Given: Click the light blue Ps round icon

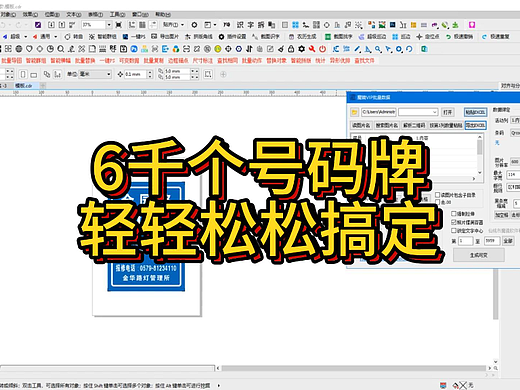Looking at the screenshot, I should coord(134,49).
